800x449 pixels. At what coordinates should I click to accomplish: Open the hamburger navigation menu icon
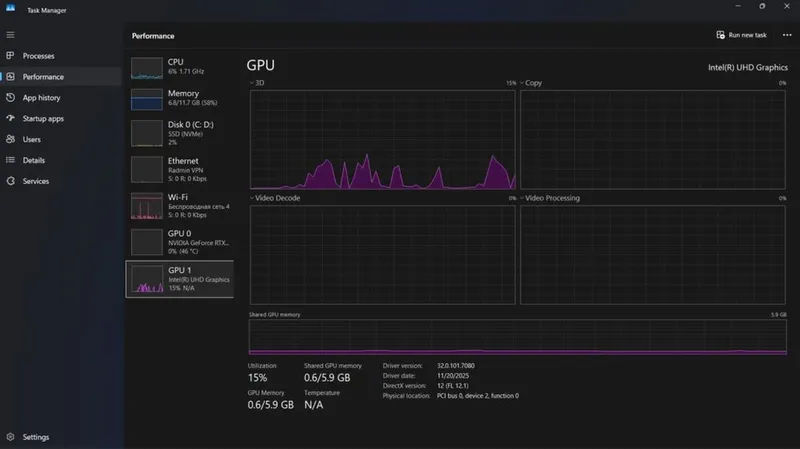[x=10, y=35]
